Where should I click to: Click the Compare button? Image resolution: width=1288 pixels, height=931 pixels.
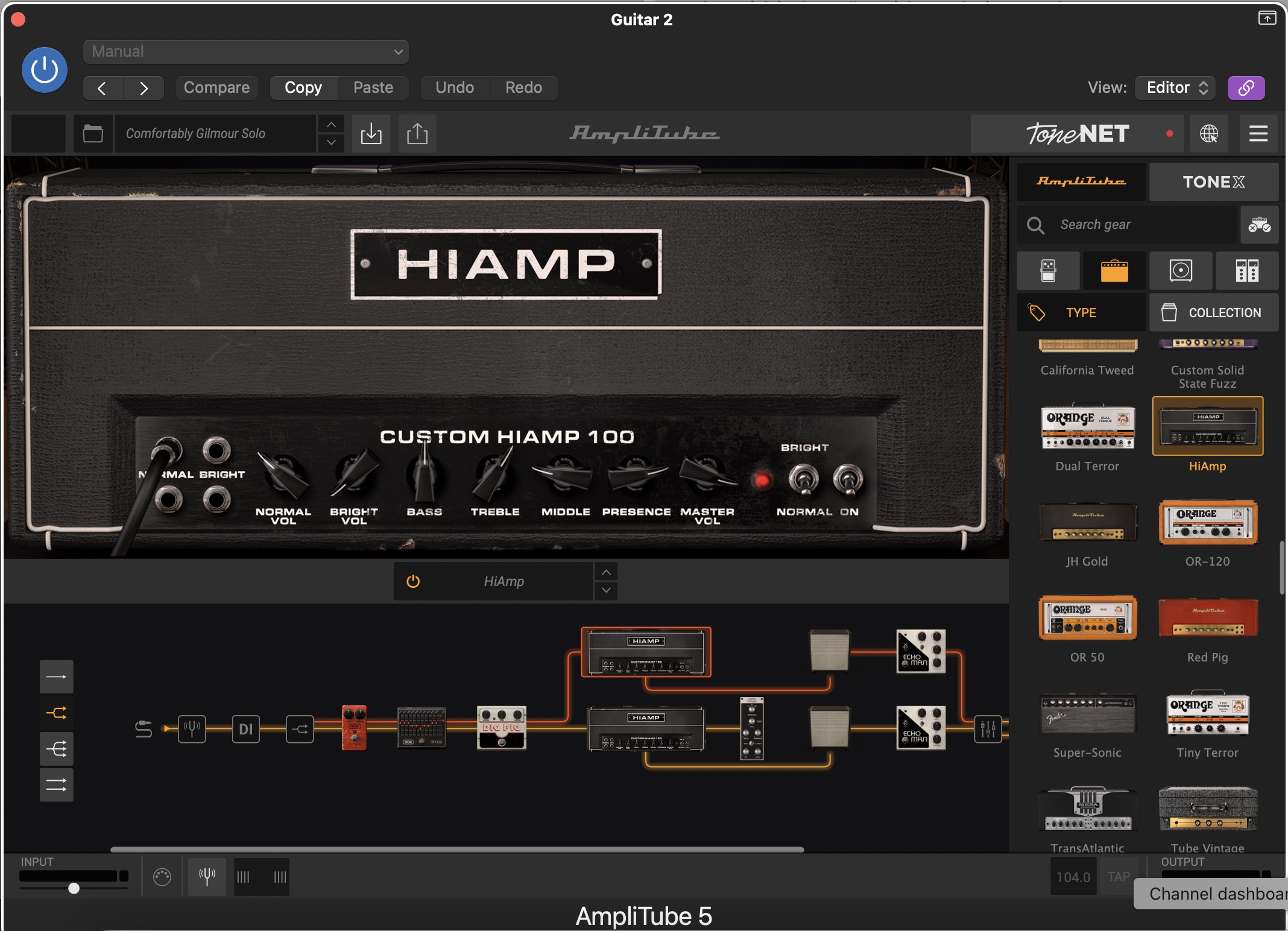coord(216,88)
